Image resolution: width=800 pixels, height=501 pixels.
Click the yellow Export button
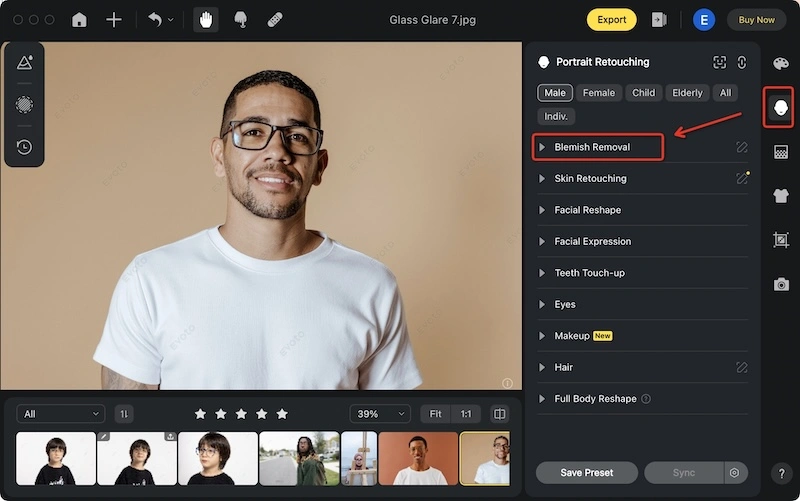(611, 20)
